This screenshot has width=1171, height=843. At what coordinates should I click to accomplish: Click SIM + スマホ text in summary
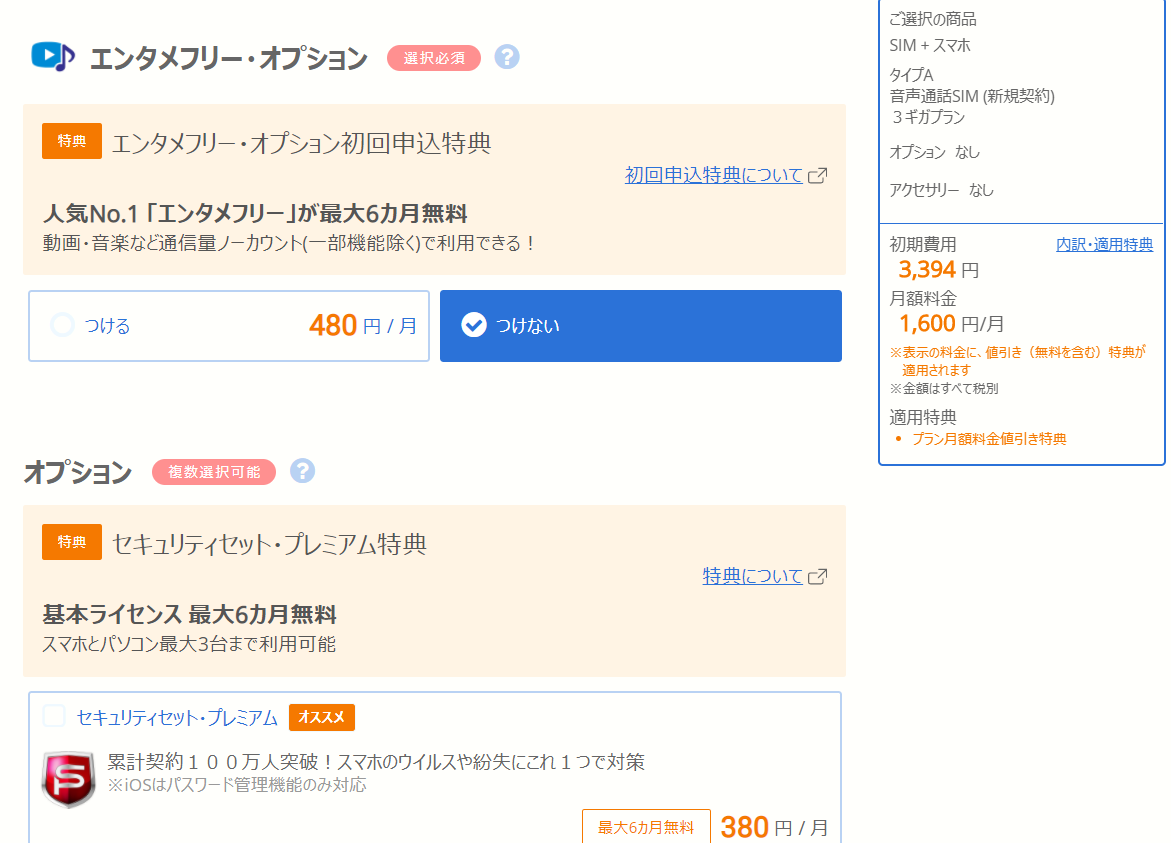(930, 46)
